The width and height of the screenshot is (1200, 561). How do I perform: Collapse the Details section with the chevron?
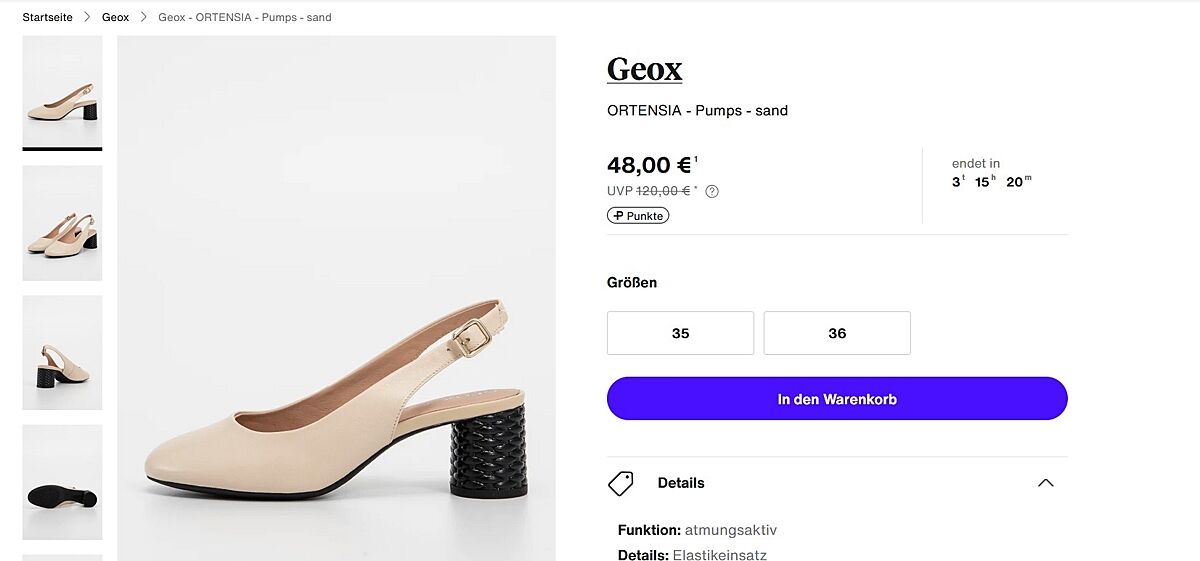pyautogui.click(x=1045, y=483)
